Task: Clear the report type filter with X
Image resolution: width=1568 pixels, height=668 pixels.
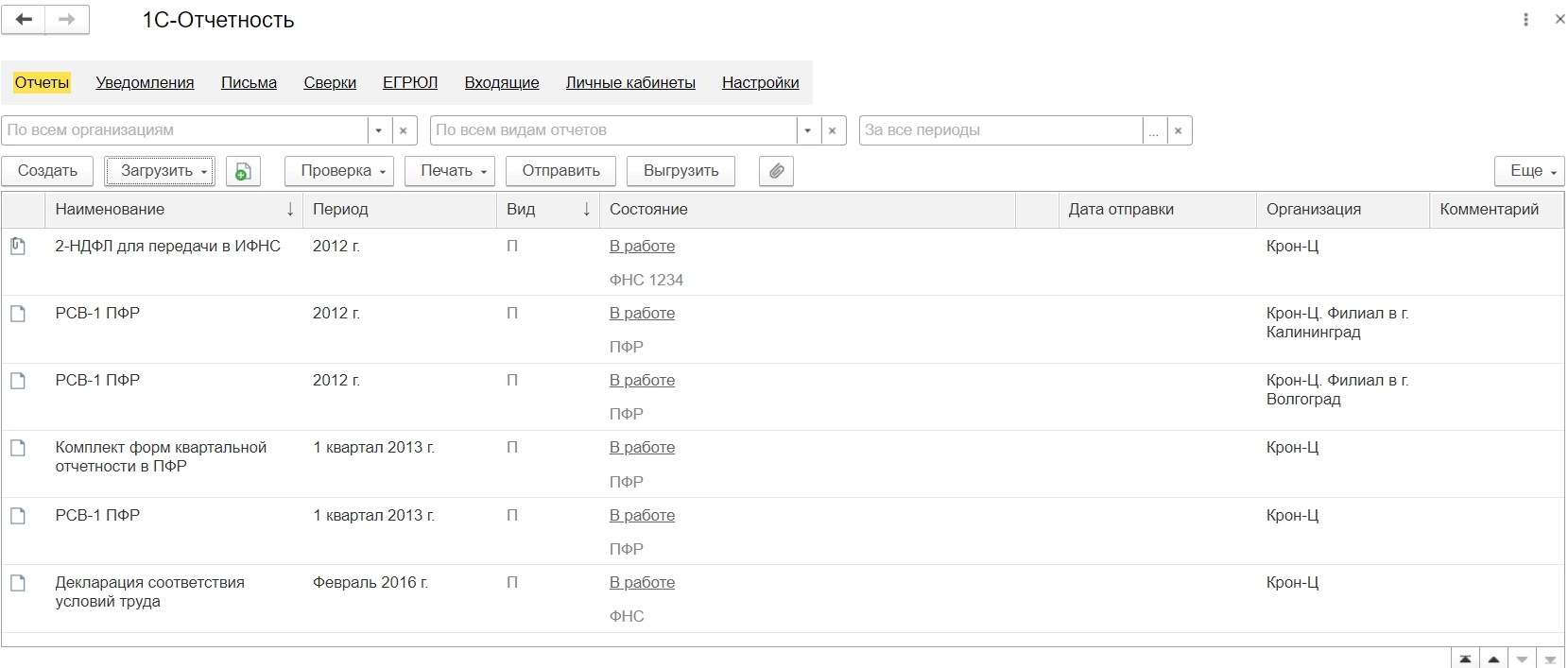Action: (x=832, y=130)
